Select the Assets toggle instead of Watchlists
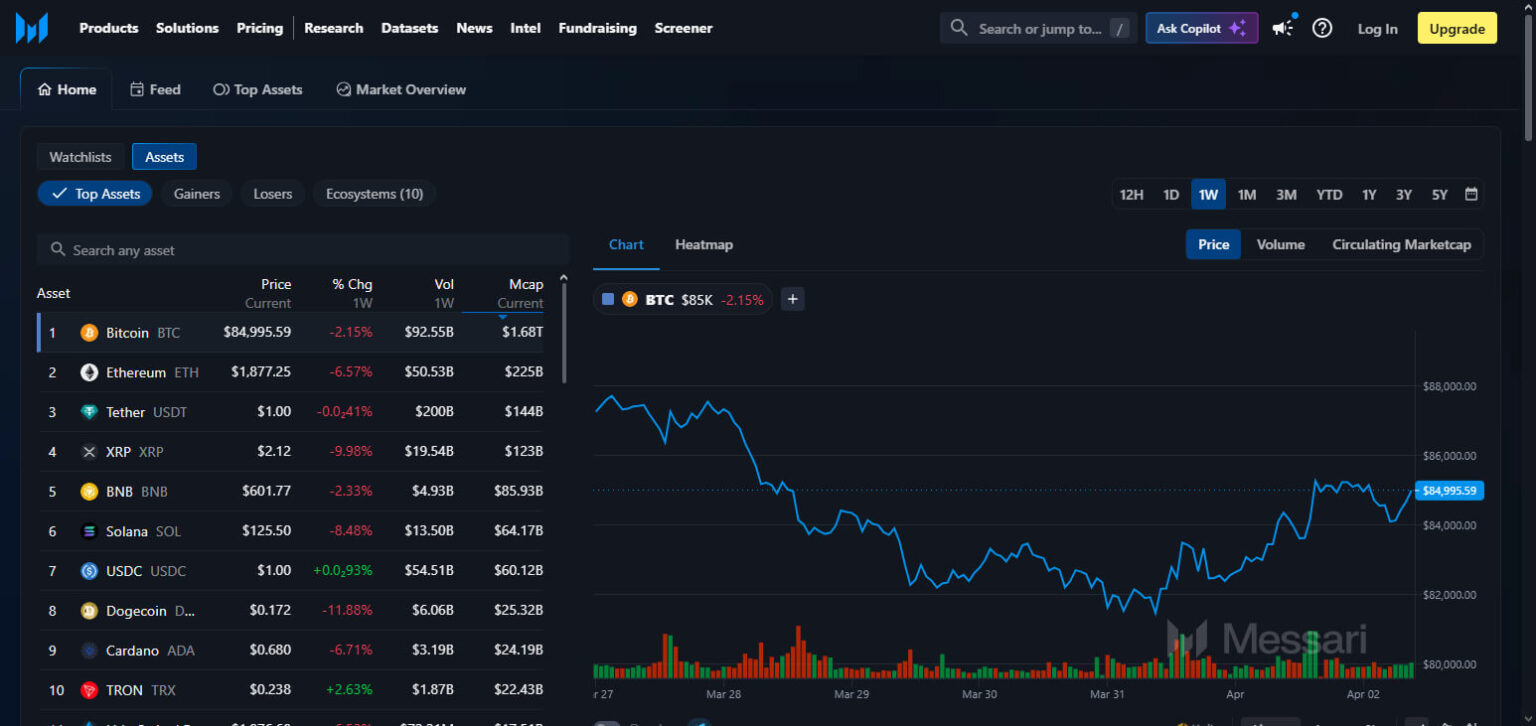 point(164,156)
